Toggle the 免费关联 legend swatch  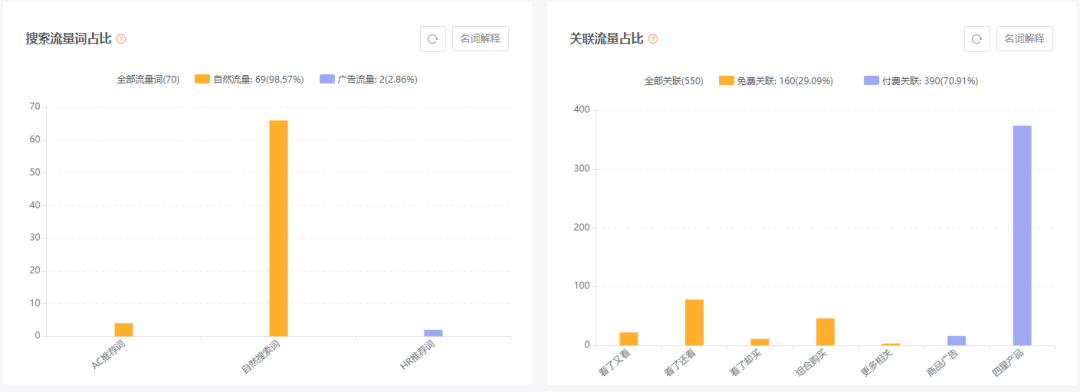click(x=727, y=81)
